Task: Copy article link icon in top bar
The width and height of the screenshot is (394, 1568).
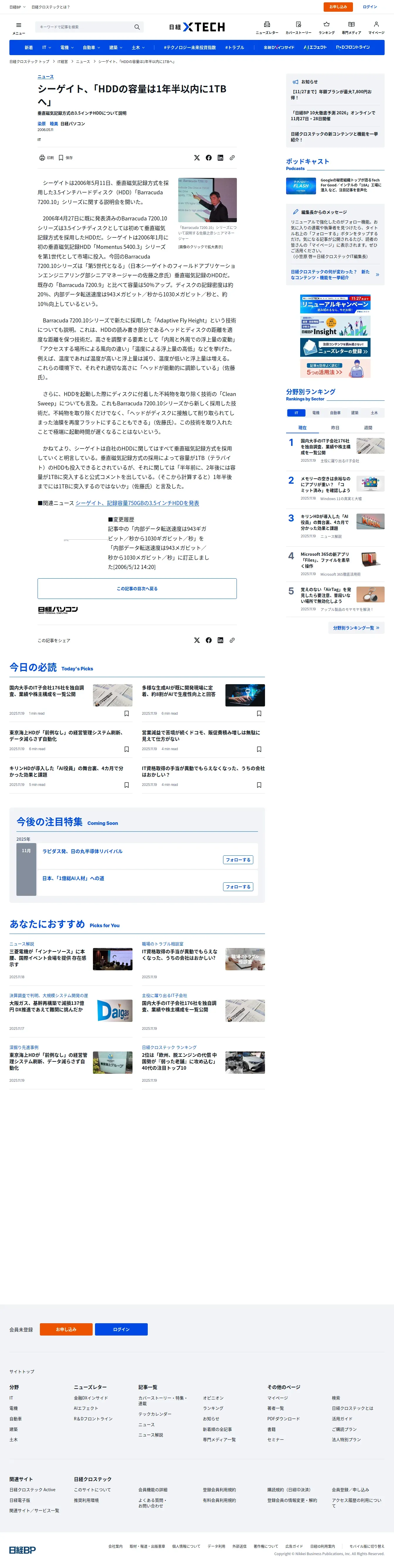Action: (x=232, y=158)
